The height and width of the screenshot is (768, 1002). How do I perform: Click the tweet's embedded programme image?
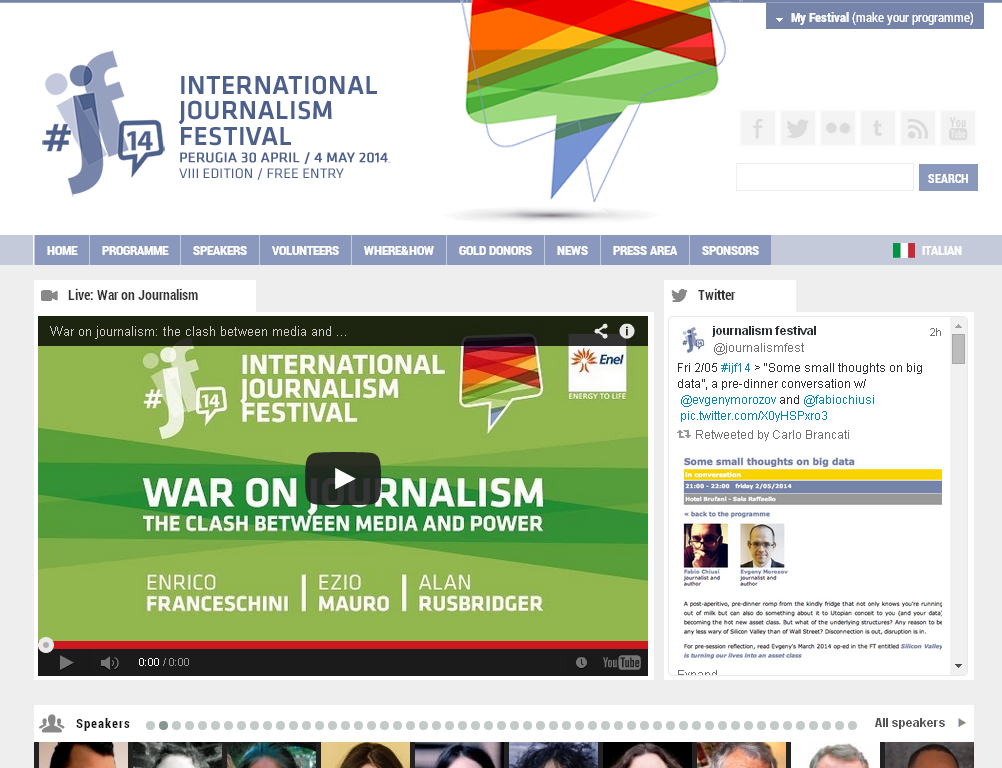[x=812, y=558]
